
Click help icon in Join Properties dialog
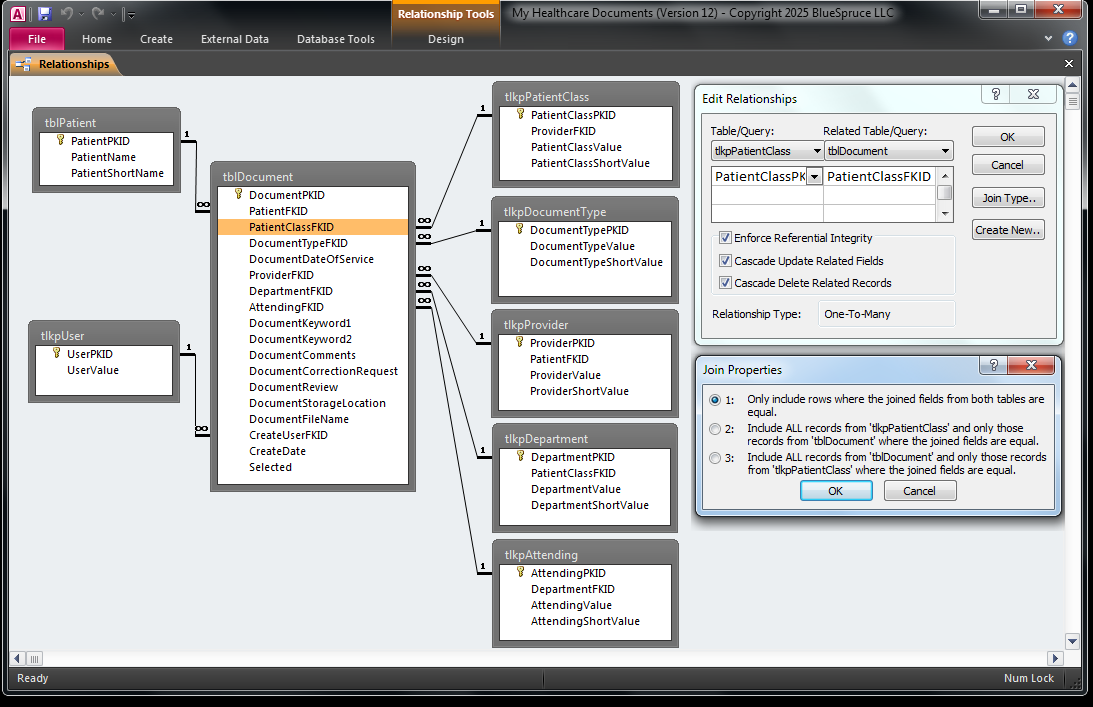(995, 367)
